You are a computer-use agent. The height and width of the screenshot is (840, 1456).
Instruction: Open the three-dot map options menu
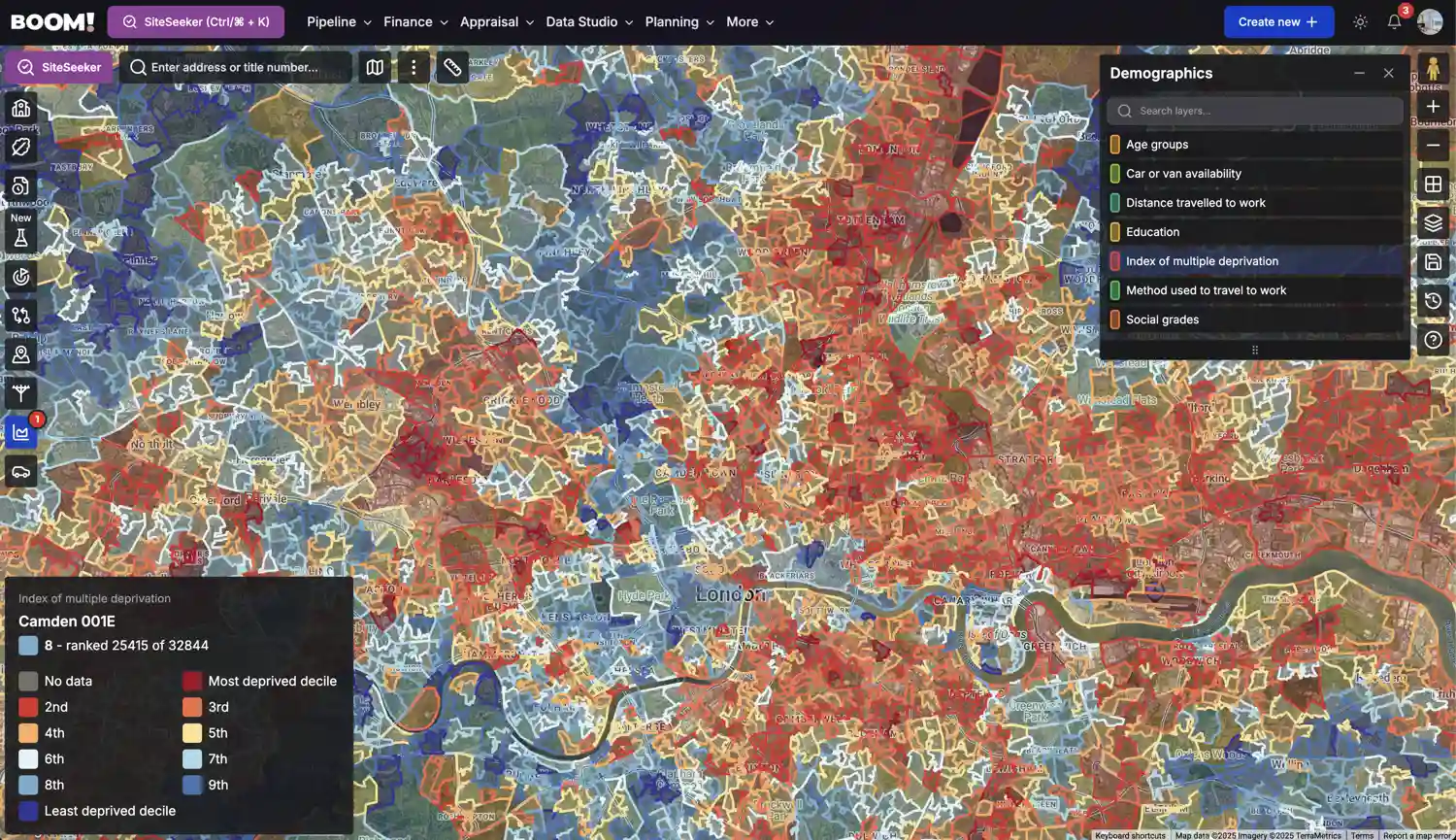(414, 67)
